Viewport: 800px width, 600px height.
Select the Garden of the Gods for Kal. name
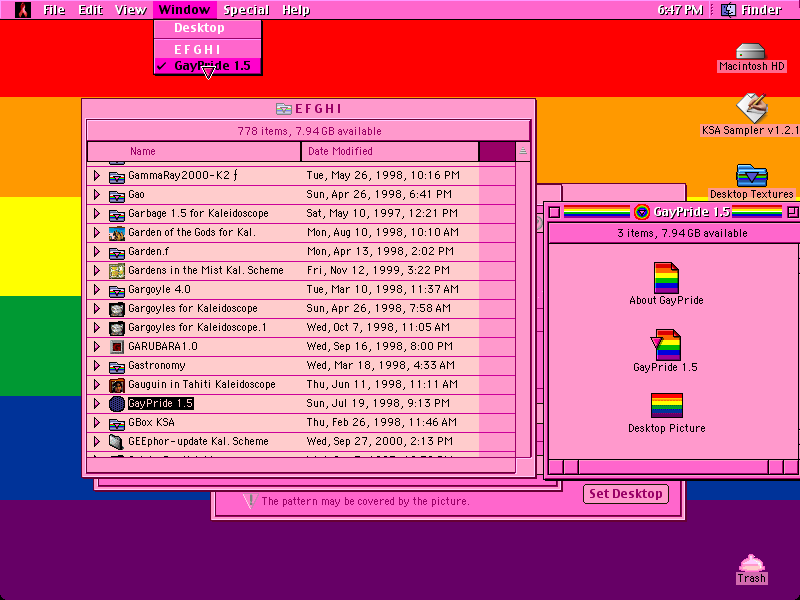pos(192,233)
